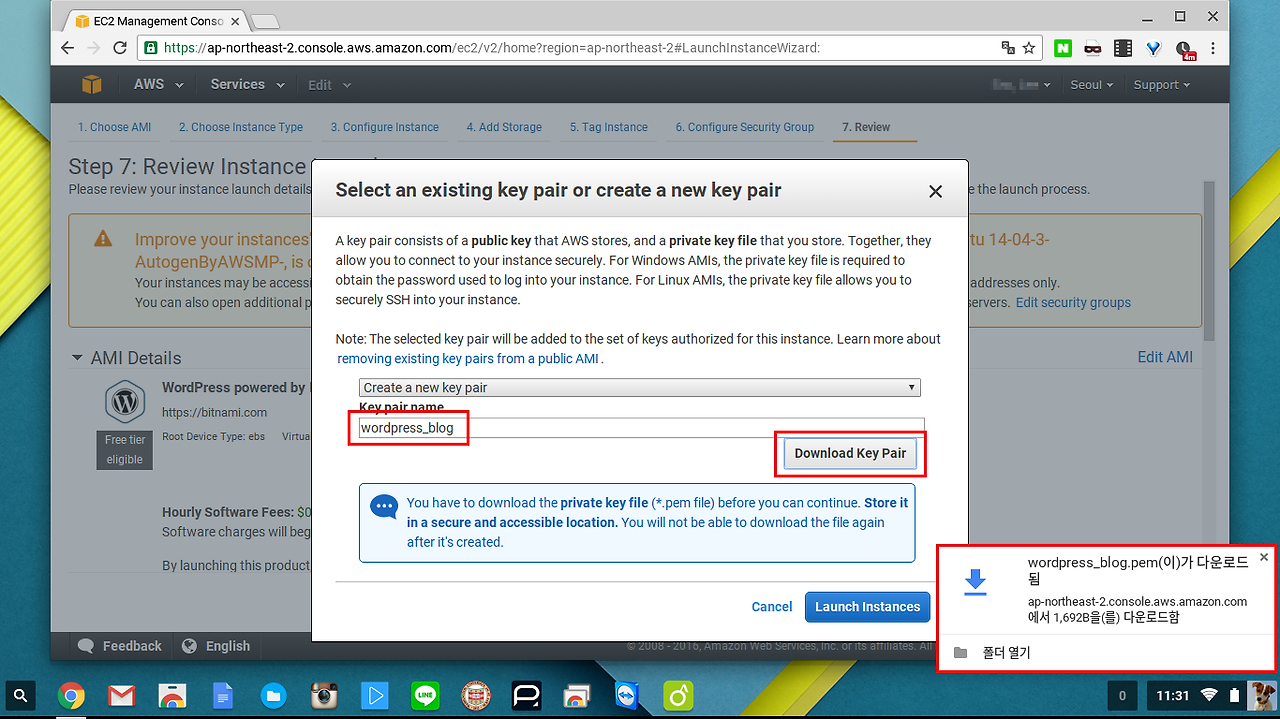Click the Download Key Pair button
Image resolution: width=1280 pixels, height=719 pixels.
coord(850,453)
